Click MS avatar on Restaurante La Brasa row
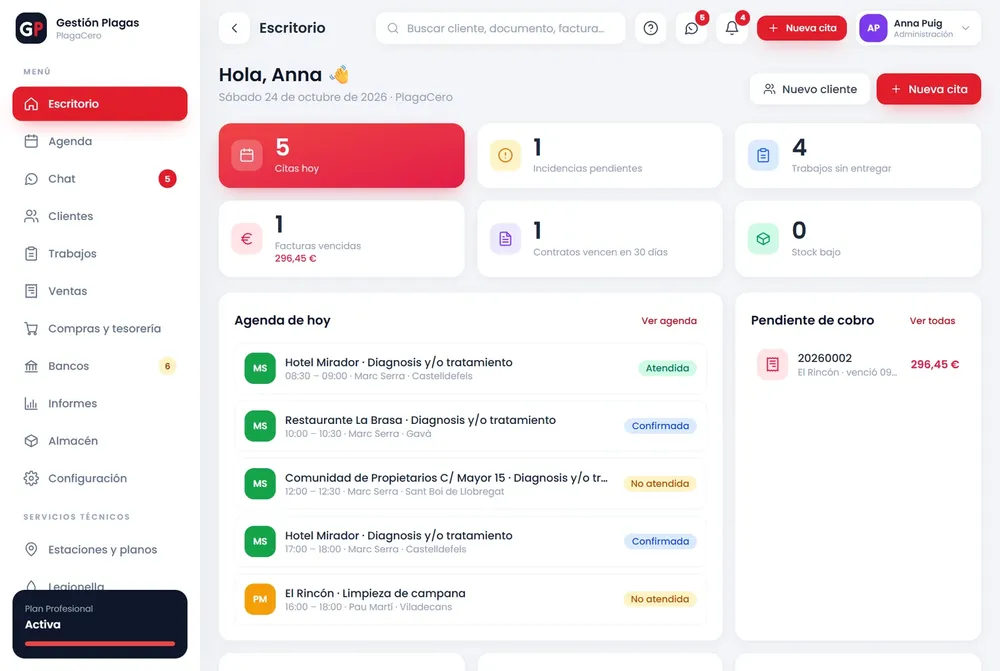The image size is (1000, 671). [x=260, y=426]
